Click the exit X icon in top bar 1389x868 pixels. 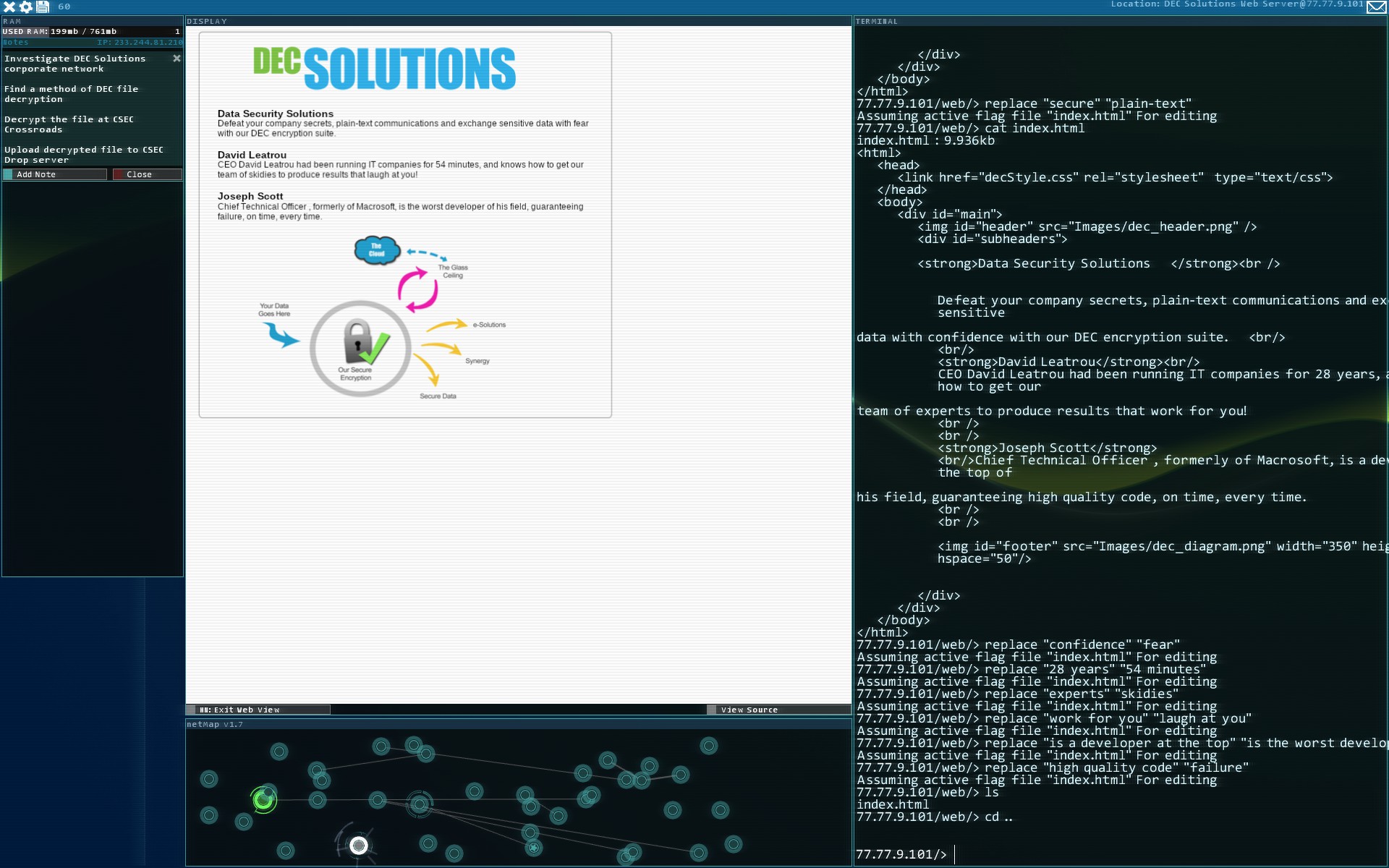tap(9, 7)
